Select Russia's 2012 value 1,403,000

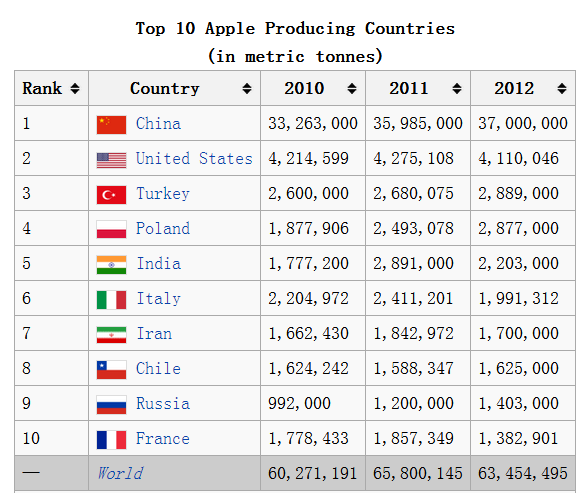518,403
